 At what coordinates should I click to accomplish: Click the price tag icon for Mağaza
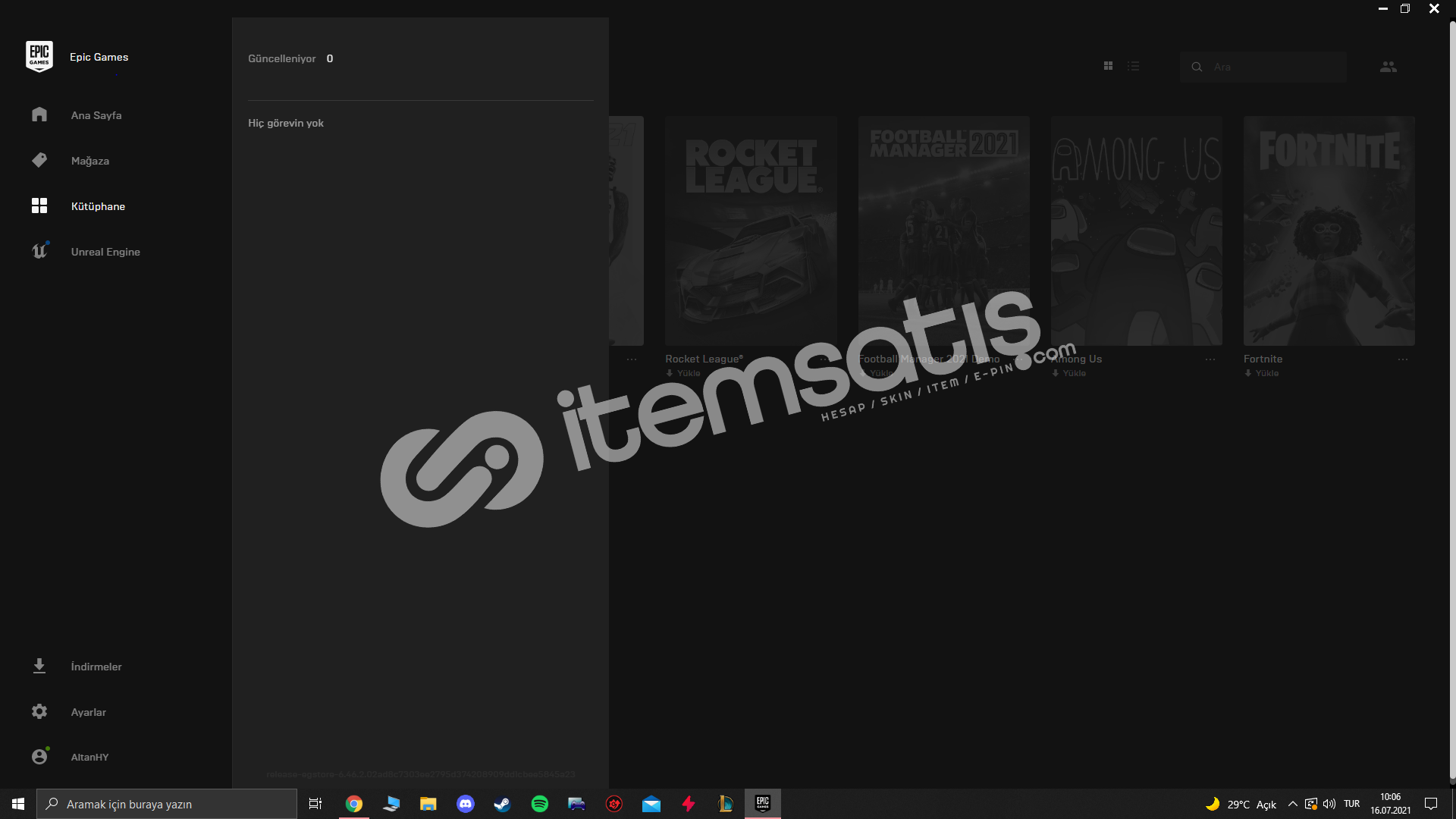point(39,160)
